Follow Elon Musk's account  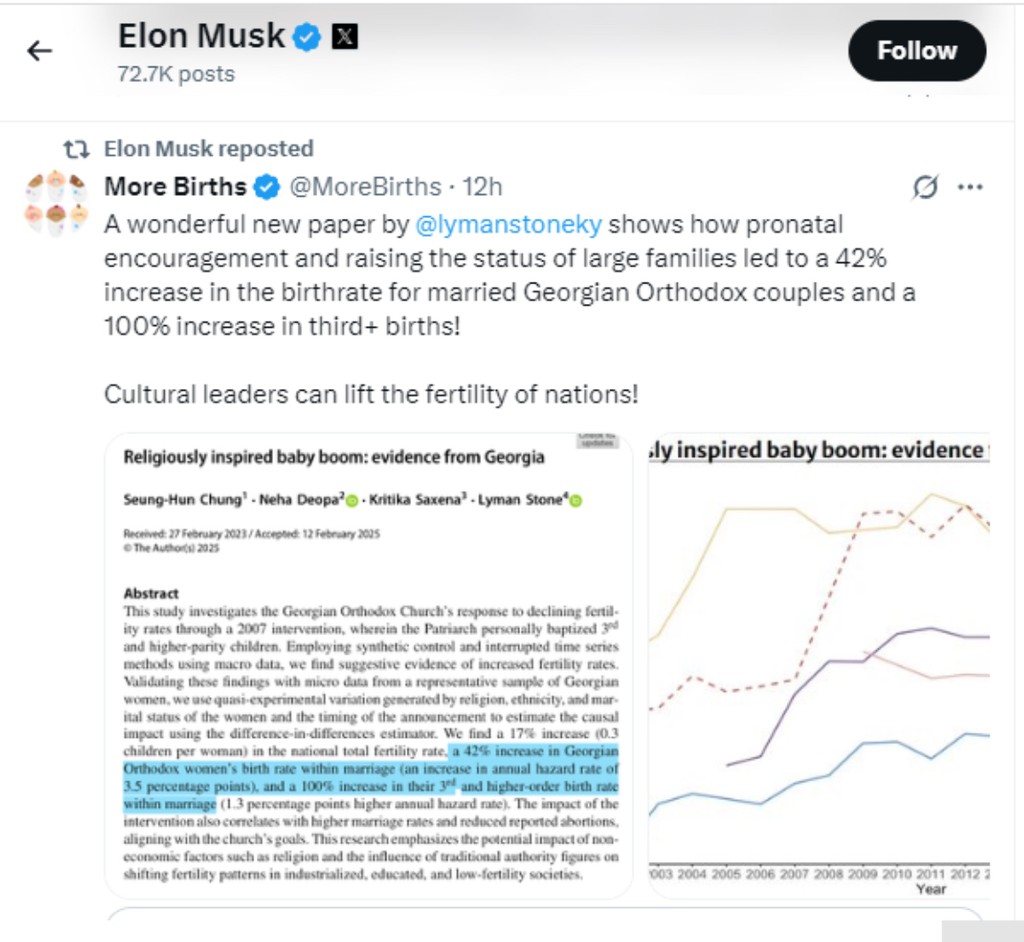coord(916,51)
